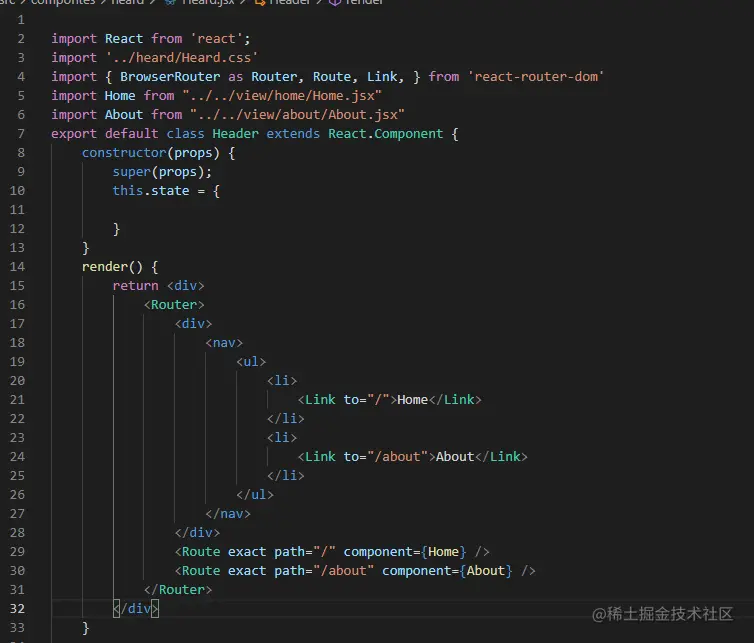Click component={About} on line 30
754x643 pixels.
(447, 570)
